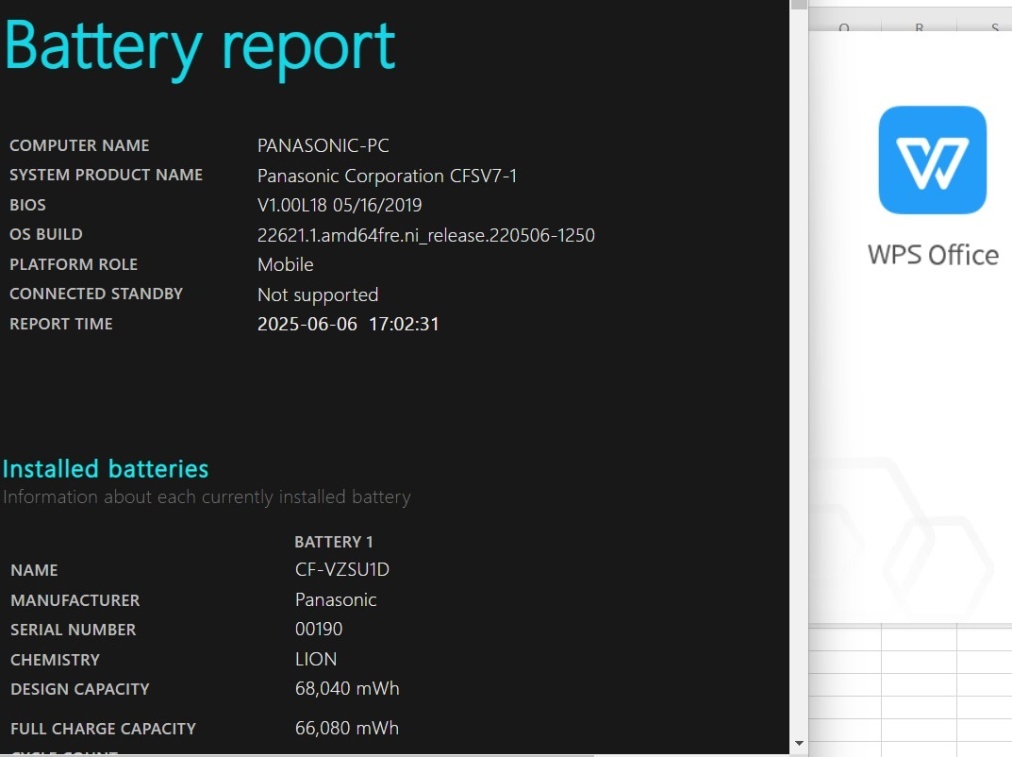Select computer name value PANASONIC-PC
Viewport: 1012px width, 757px height.
coord(323,145)
